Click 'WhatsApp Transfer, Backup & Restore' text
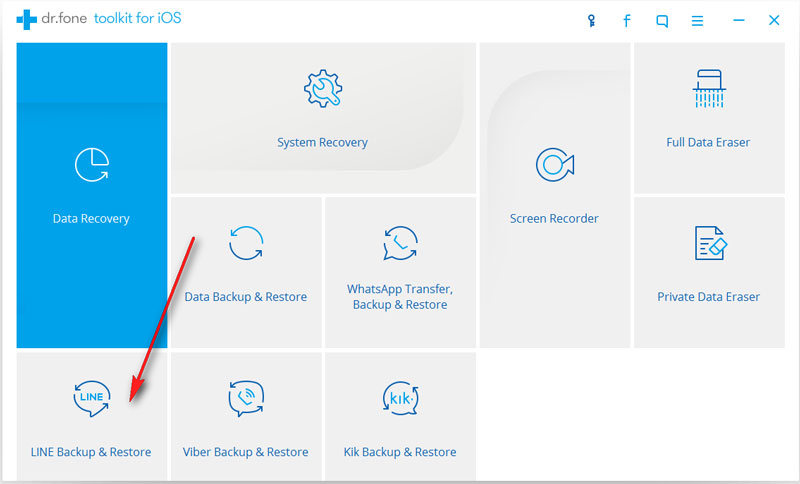 click(400, 297)
